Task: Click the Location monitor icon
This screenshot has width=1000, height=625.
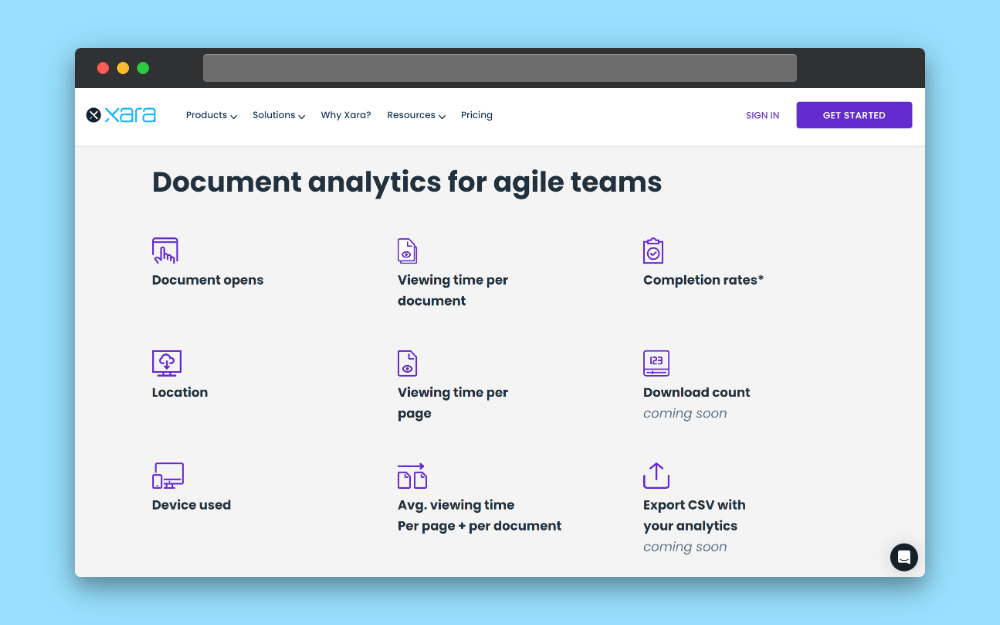Action: pos(166,363)
